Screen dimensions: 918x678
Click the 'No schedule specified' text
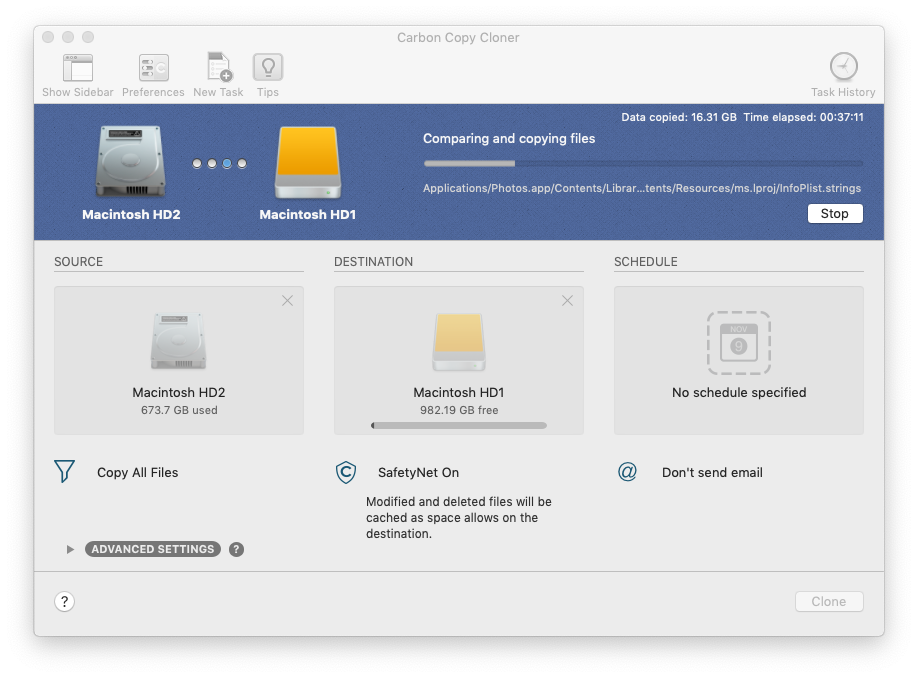pos(739,392)
